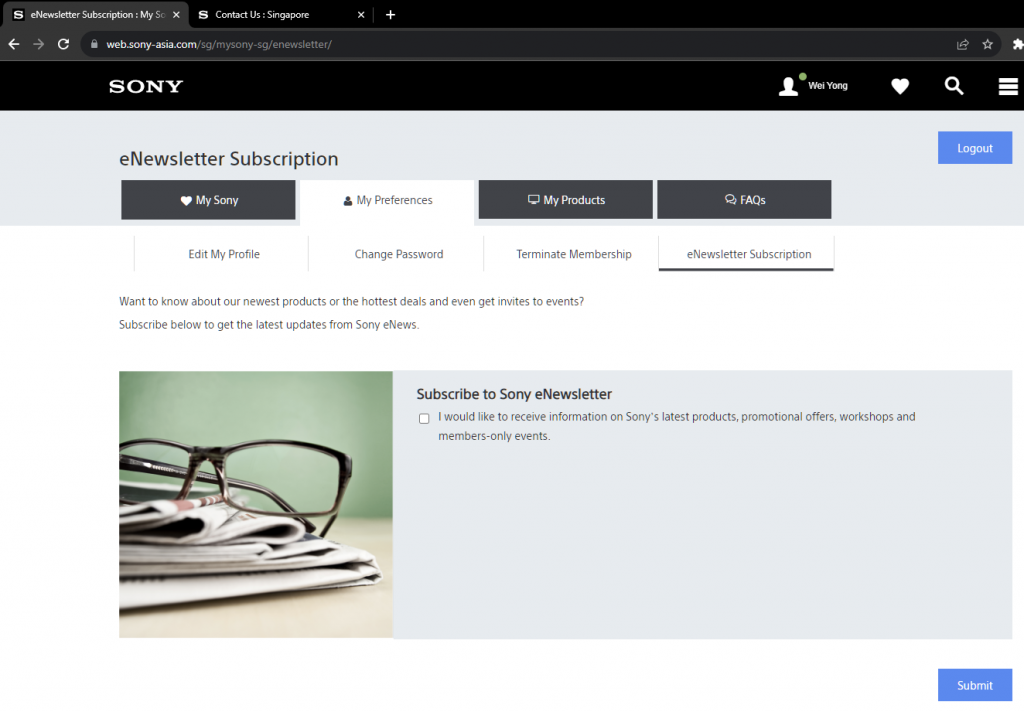Image resolution: width=1024 pixels, height=712 pixels.
Task: Open the My Products tab
Action: click(x=566, y=200)
